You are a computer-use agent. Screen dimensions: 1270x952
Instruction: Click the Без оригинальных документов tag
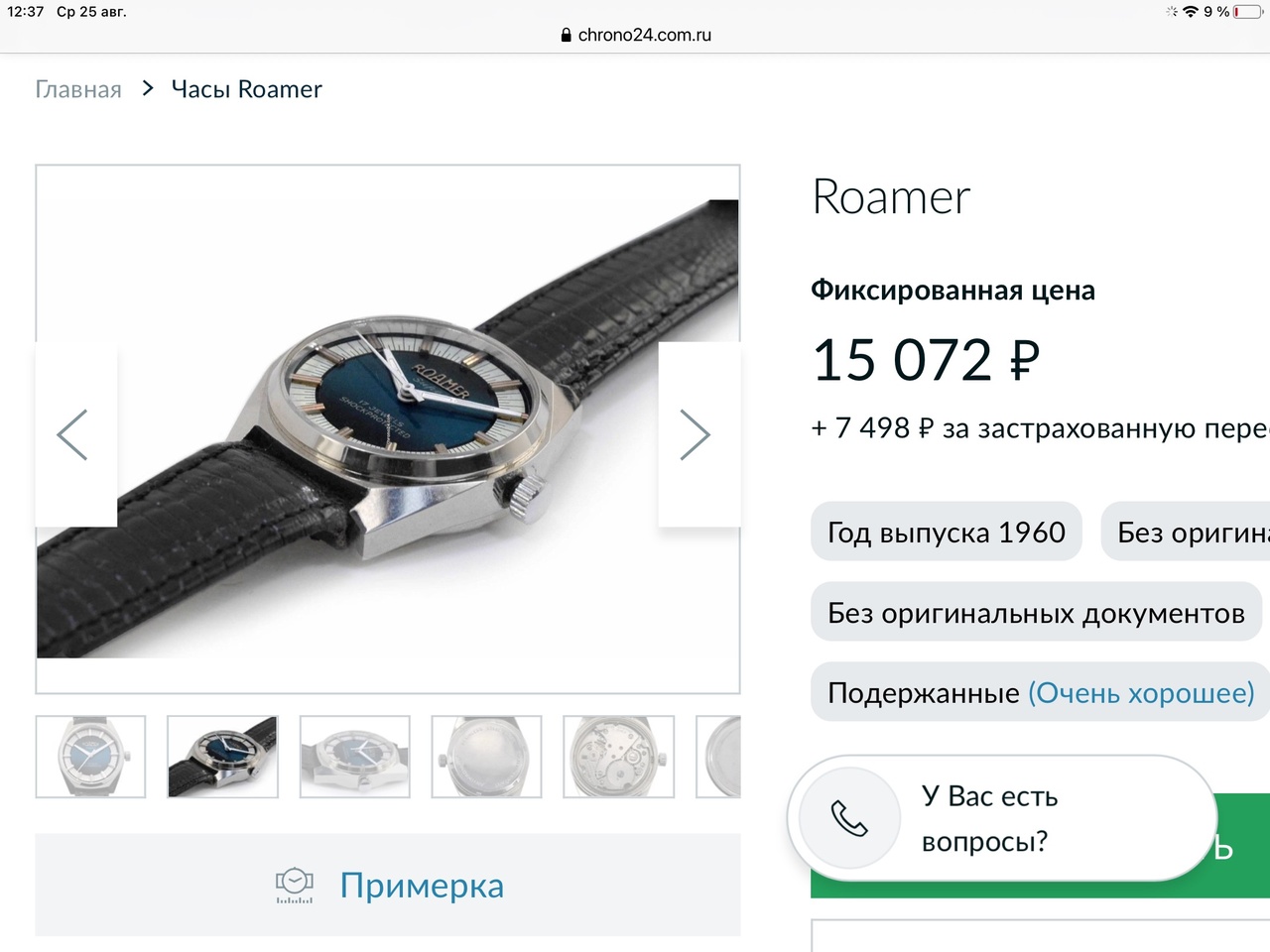coord(1036,612)
